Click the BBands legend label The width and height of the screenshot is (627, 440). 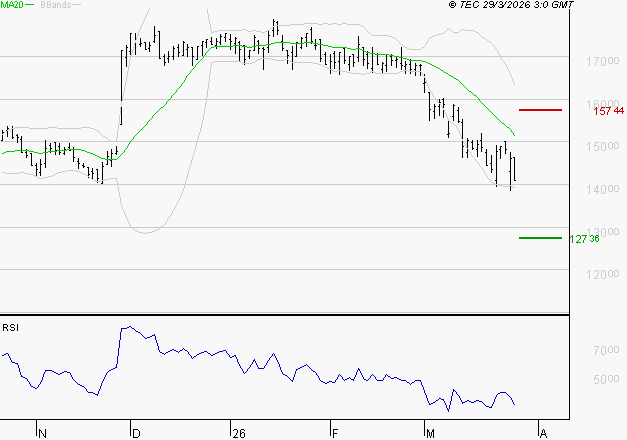point(56,5)
